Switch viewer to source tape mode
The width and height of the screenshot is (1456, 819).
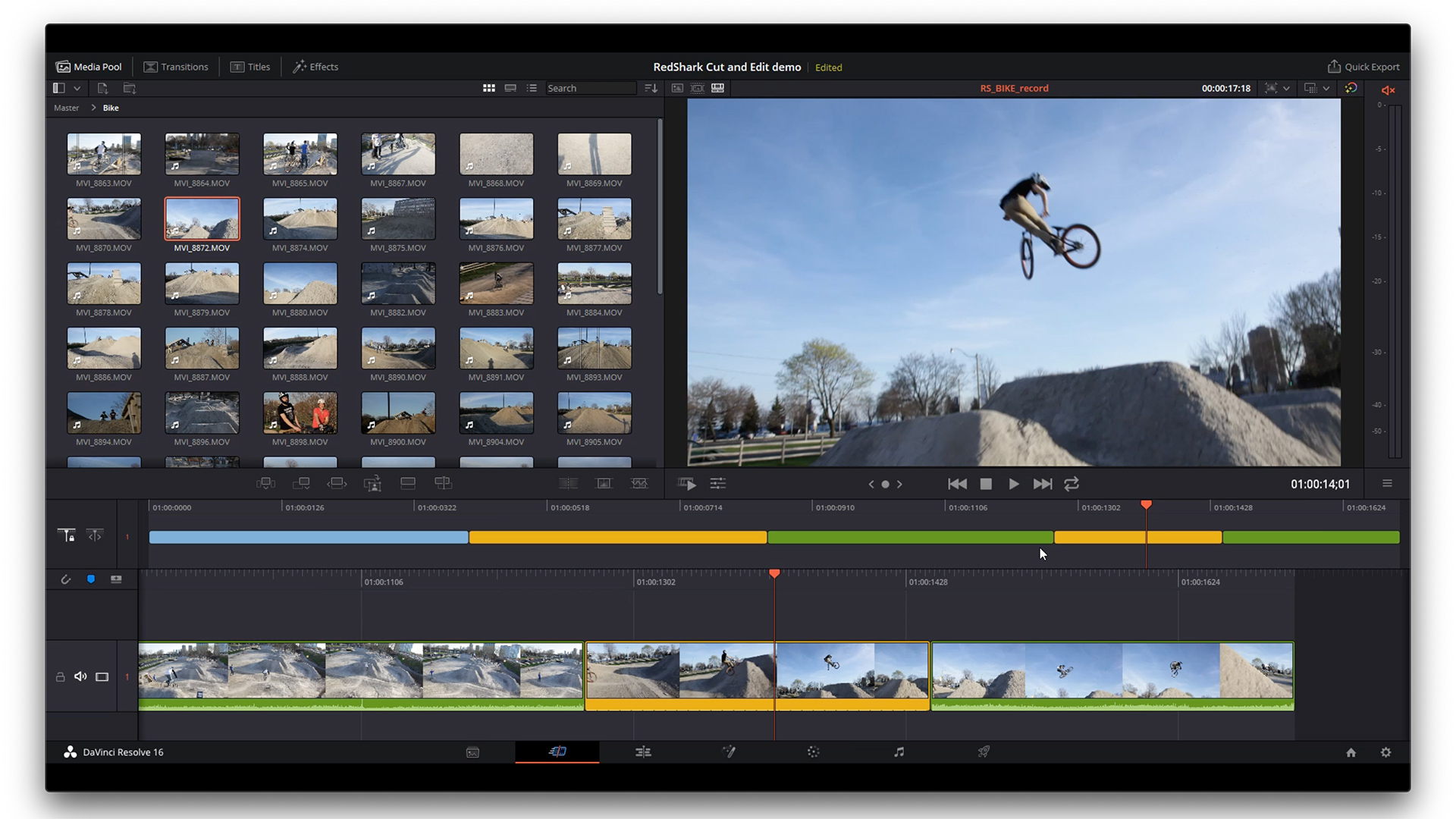point(698,88)
